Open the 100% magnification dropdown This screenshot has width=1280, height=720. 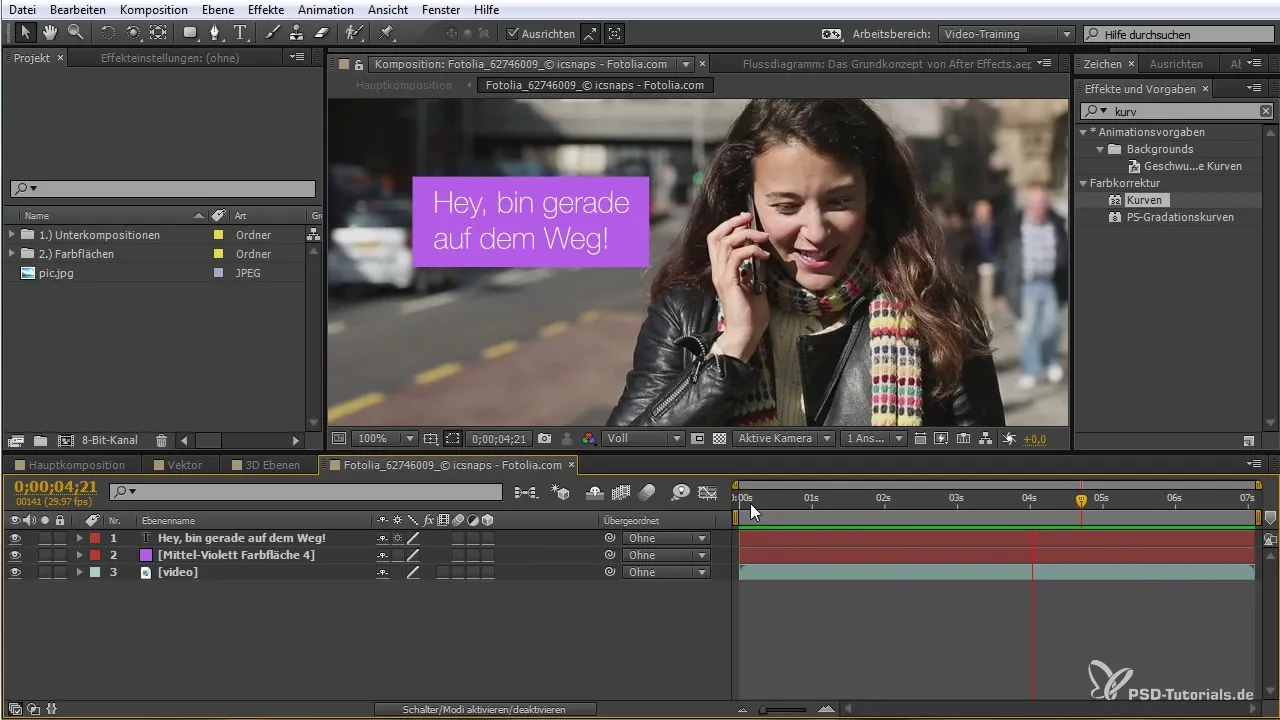click(x=386, y=438)
